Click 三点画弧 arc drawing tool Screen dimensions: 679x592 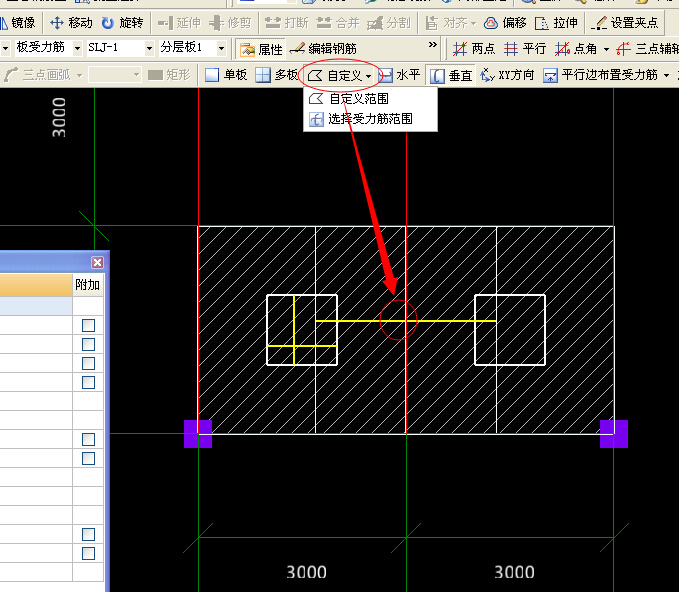tap(37, 75)
